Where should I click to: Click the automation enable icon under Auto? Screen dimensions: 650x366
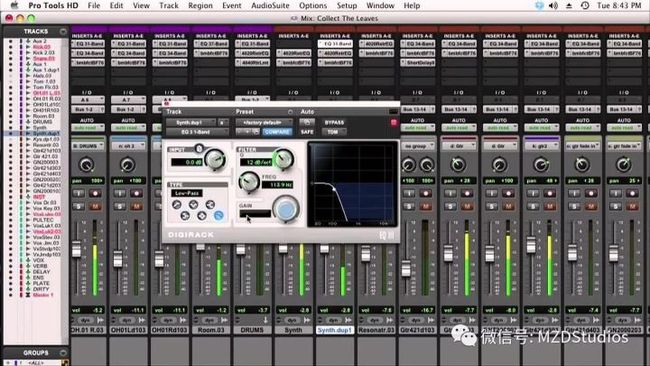[307, 122]
